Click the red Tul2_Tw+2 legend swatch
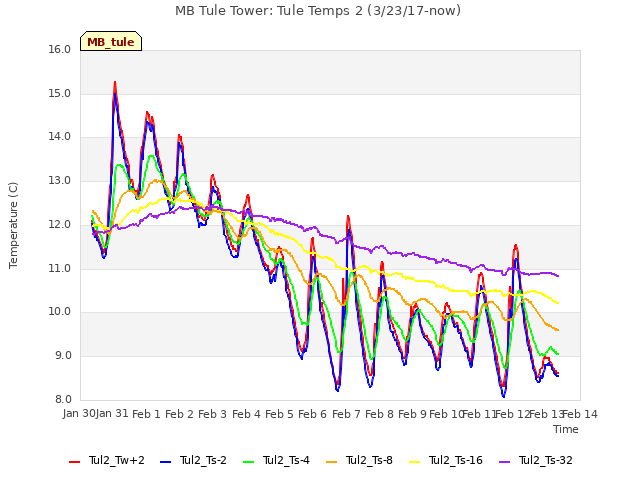 (x=74, y=462)
